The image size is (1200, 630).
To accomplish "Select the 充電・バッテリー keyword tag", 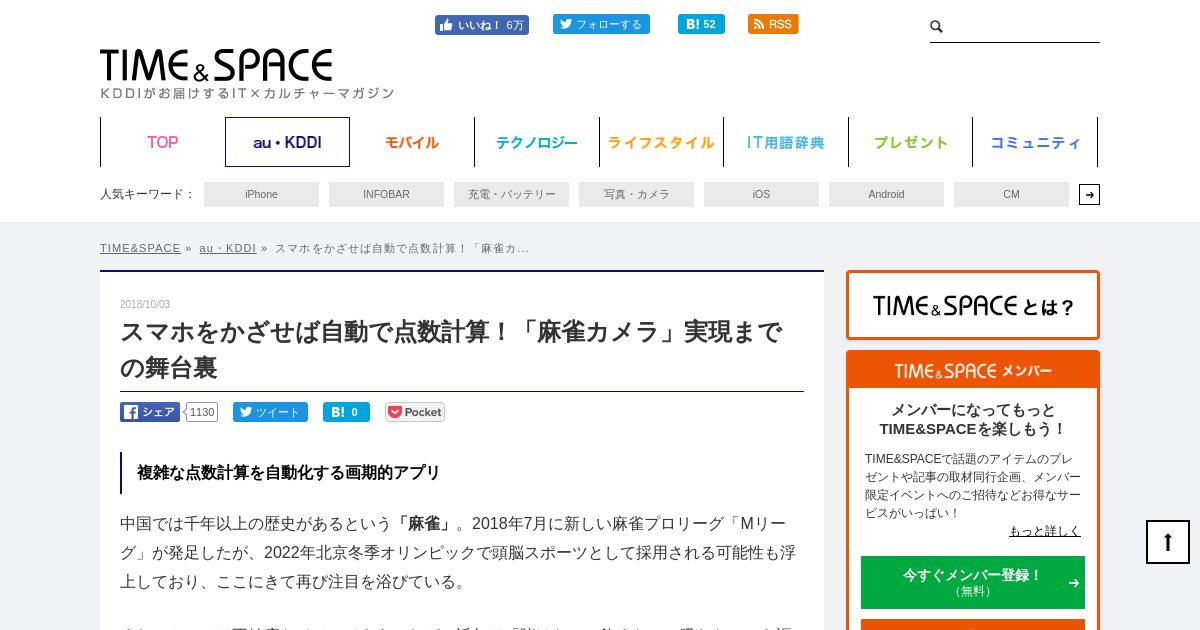I will click(x=511, y=194).
